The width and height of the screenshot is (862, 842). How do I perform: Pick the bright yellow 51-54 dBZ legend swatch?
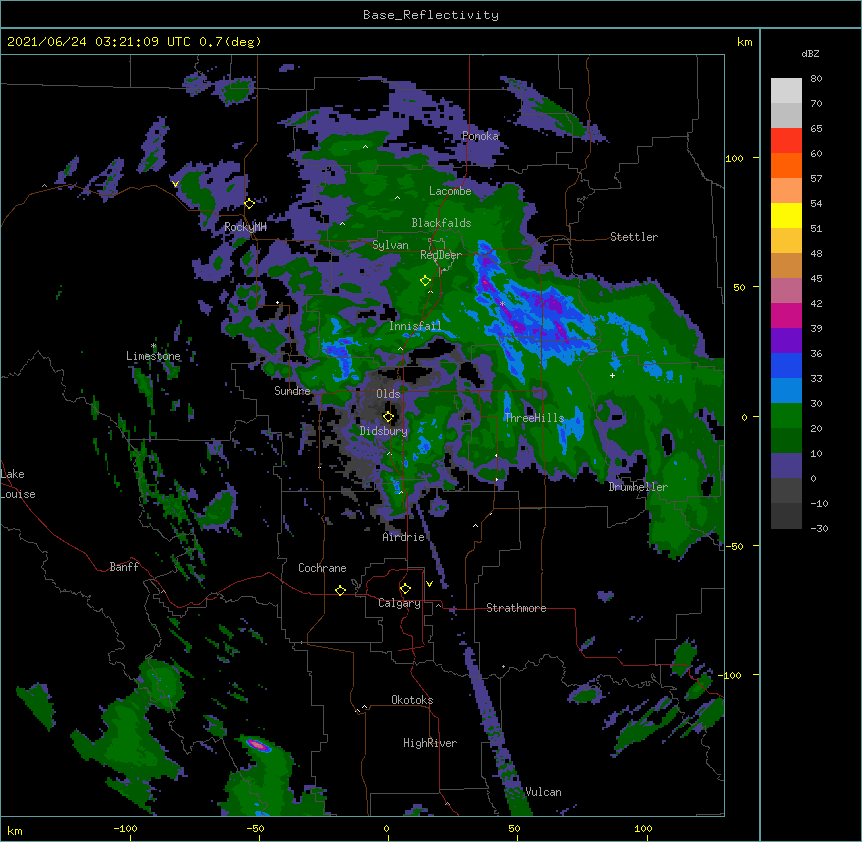coord(786,215)
